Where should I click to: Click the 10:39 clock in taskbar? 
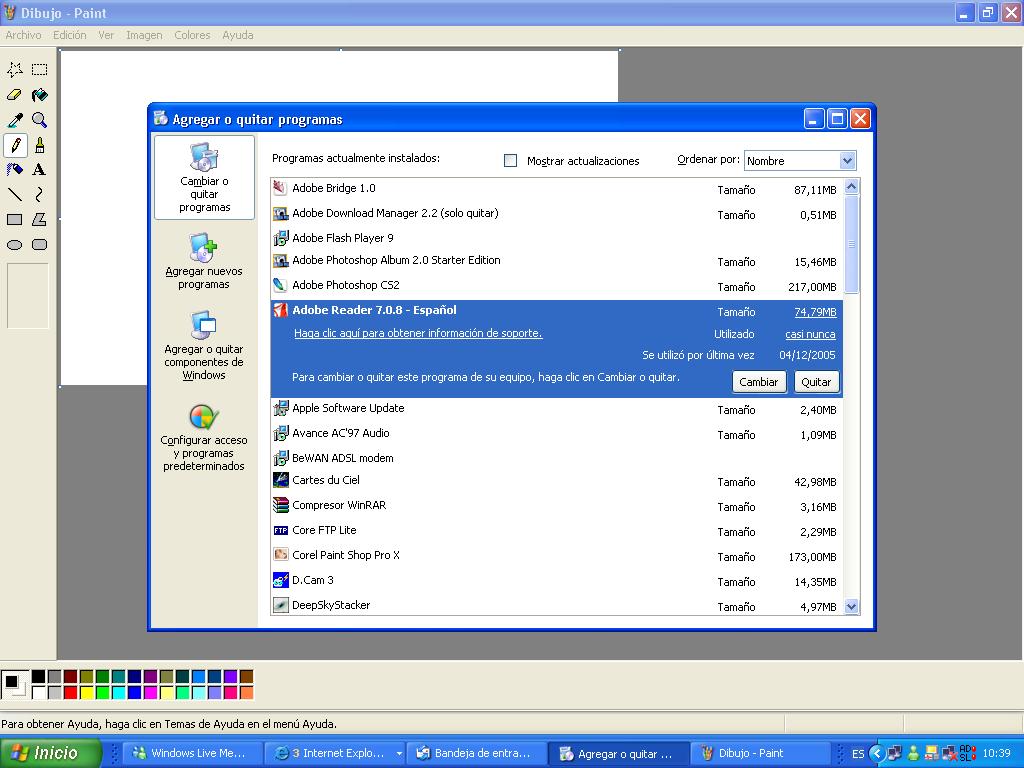(996, 754)
